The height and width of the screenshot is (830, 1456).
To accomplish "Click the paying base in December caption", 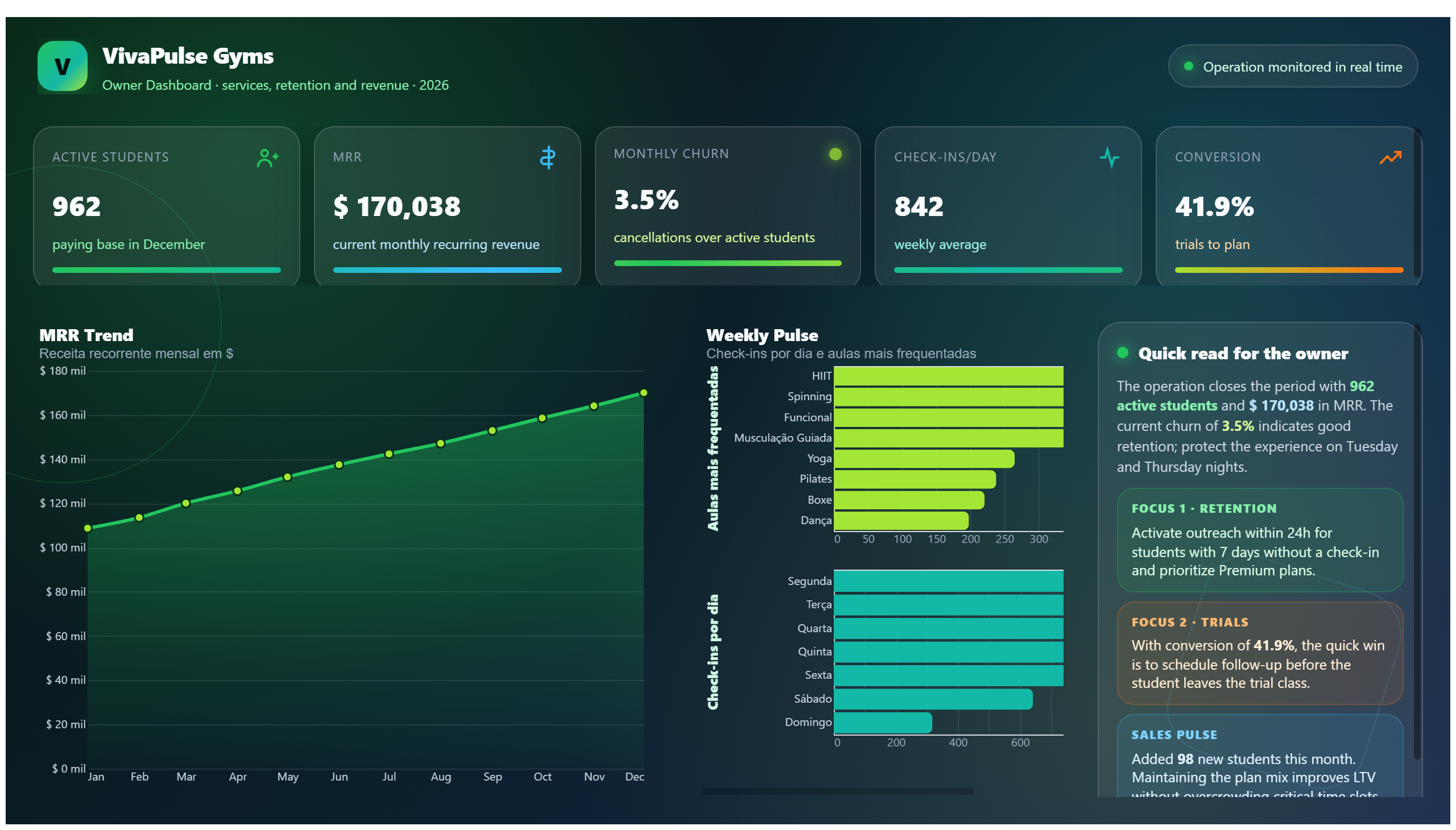I will point(129,244).
